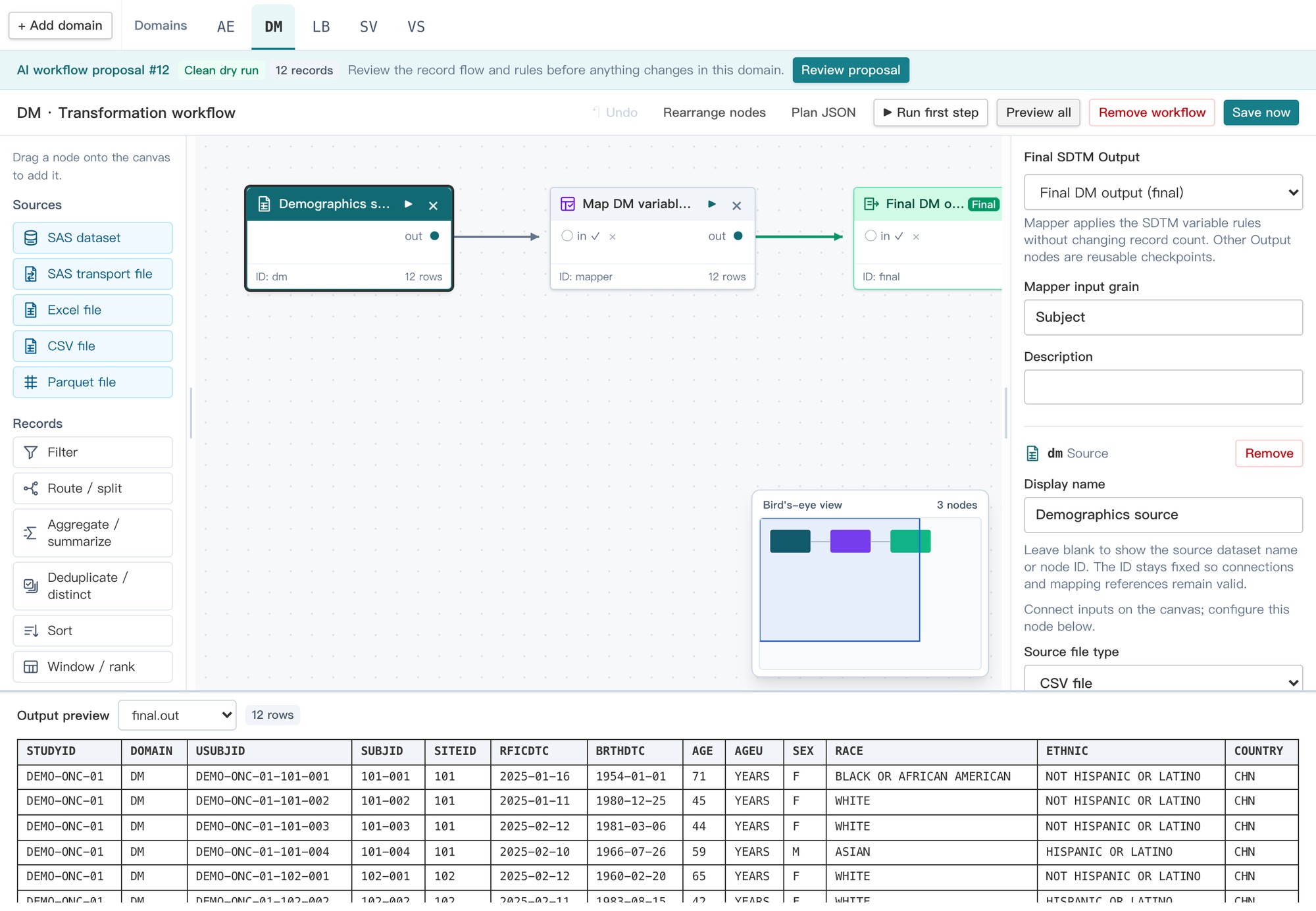Click Save now button
Image resolution: width=1316 pixels, height=911 pixels.
click(1261, 113)
